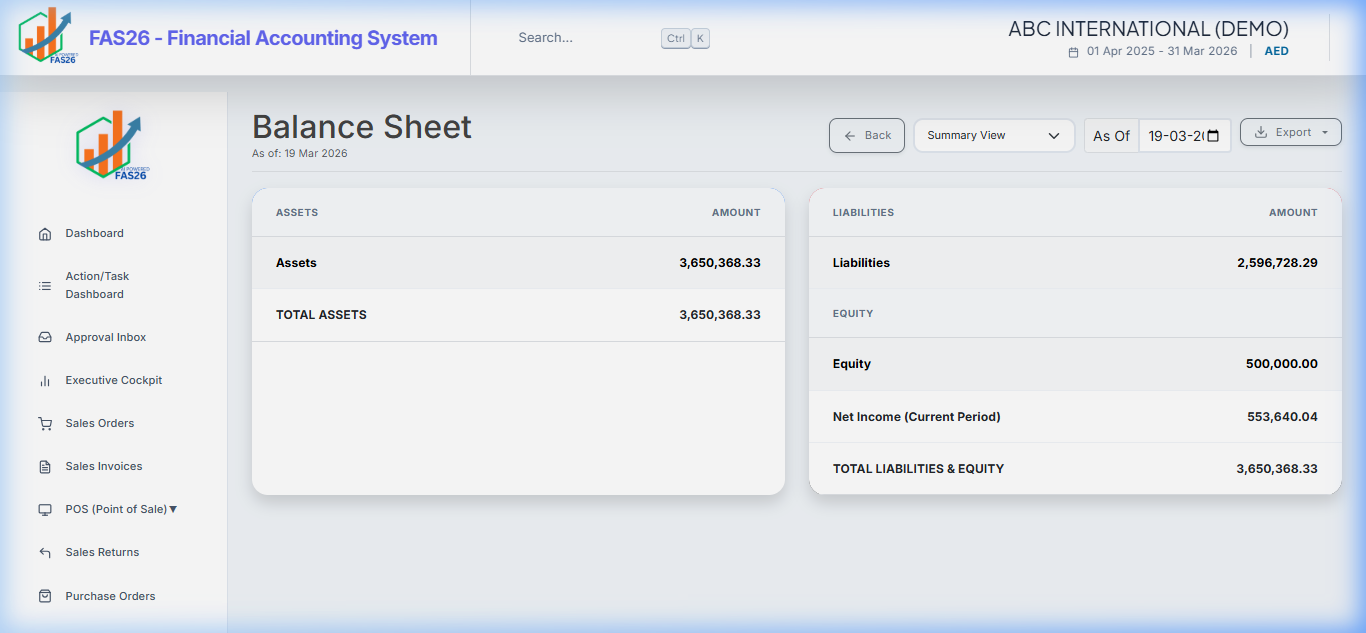This screenshot has width=1366, height=633.
Task: Select the Net Income (Current Period) row
Action: coord(1075,417)
